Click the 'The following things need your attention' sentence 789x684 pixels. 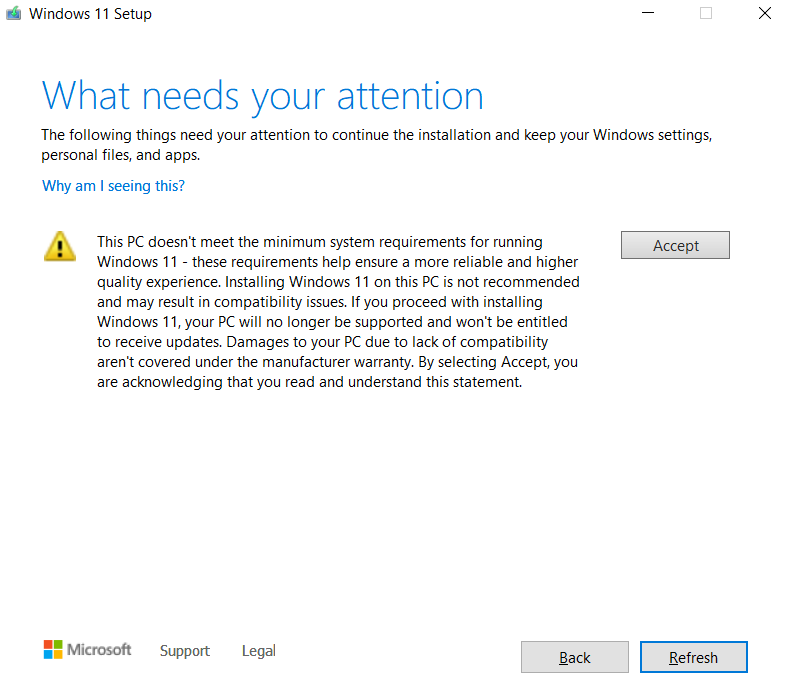coord(376,145)
